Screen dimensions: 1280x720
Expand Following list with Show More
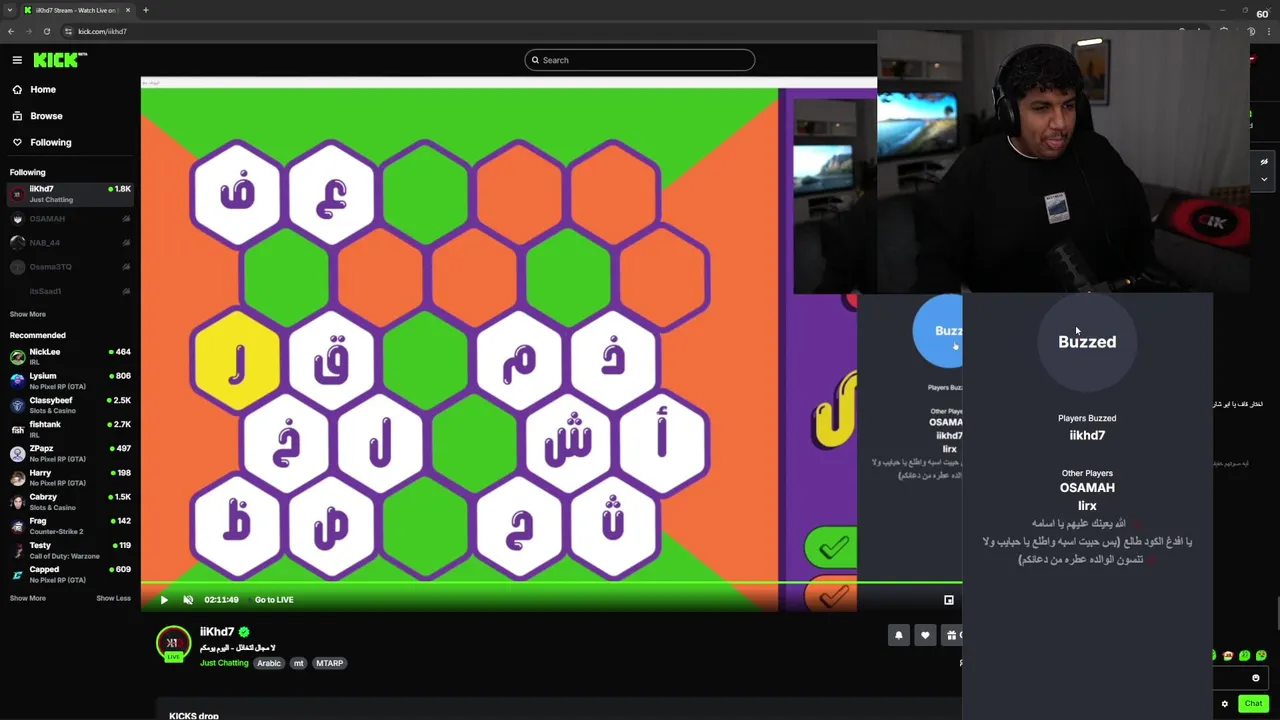click(28, 314)
